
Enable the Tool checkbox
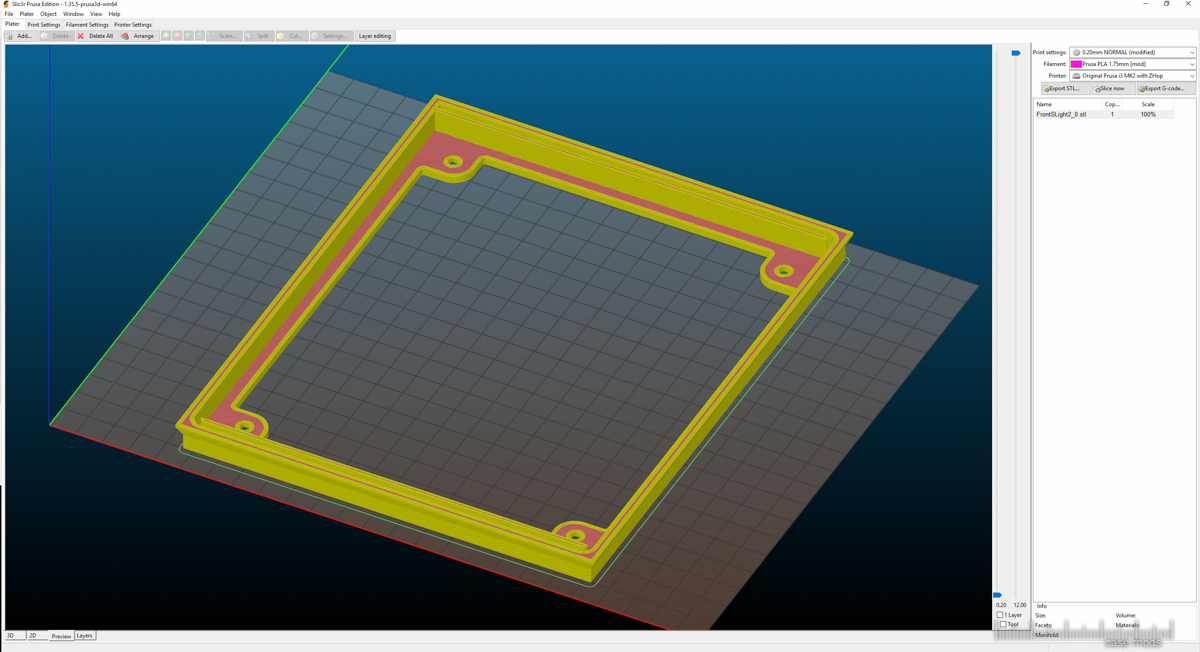(1003, 624)
